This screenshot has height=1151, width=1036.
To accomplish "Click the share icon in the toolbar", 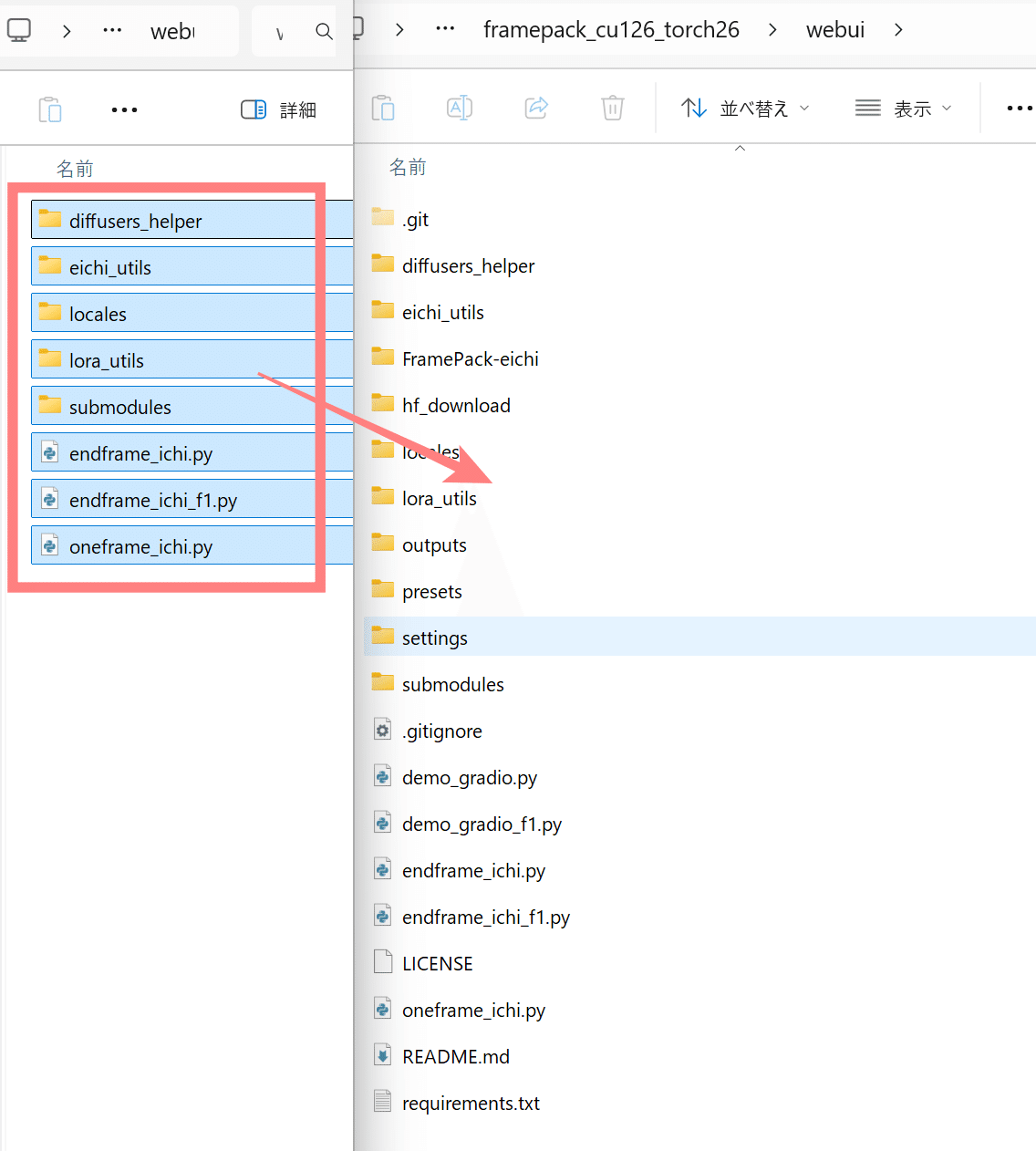I will [536, 108].
